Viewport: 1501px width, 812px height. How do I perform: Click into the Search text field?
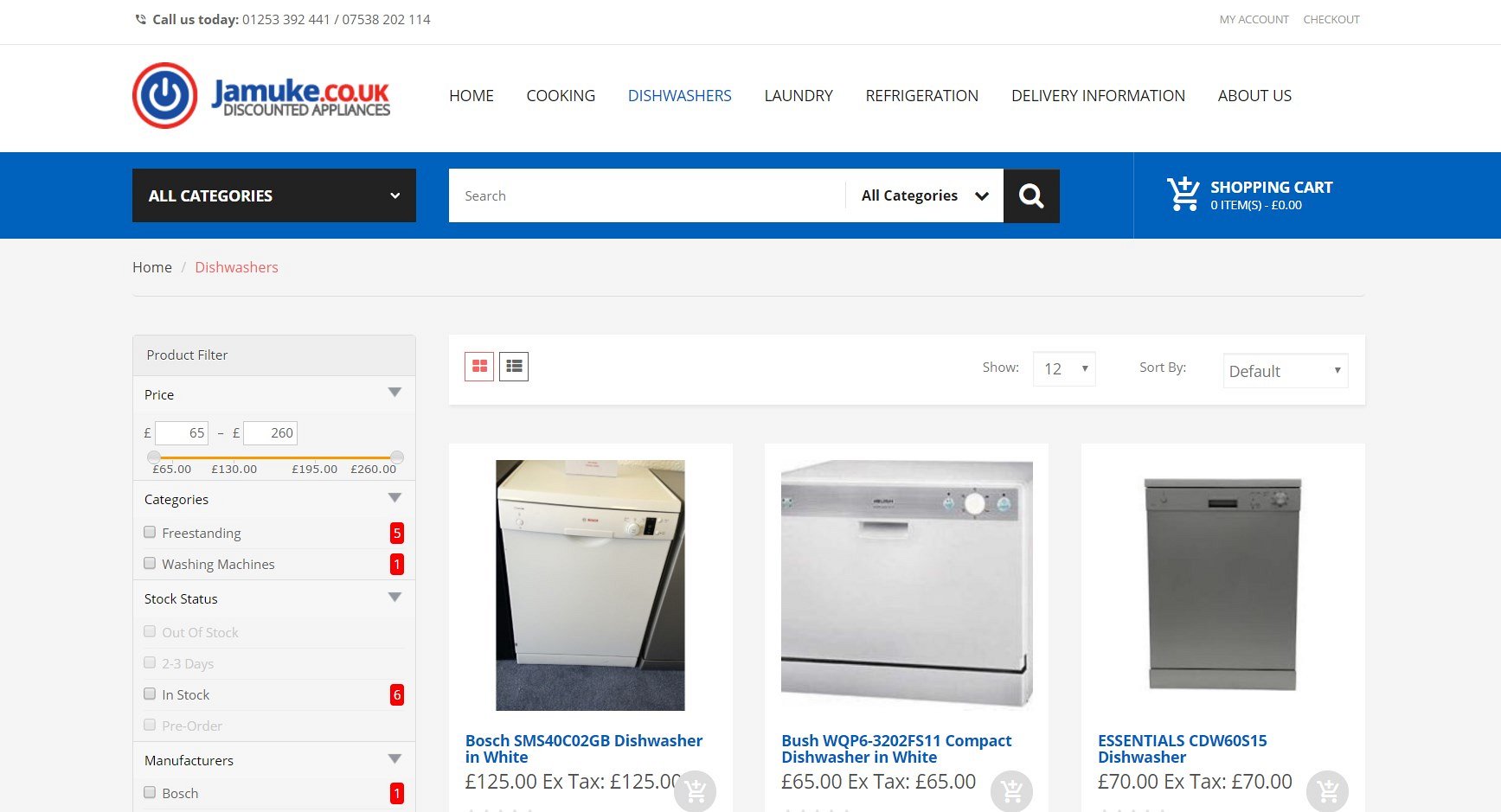(645, 196)
